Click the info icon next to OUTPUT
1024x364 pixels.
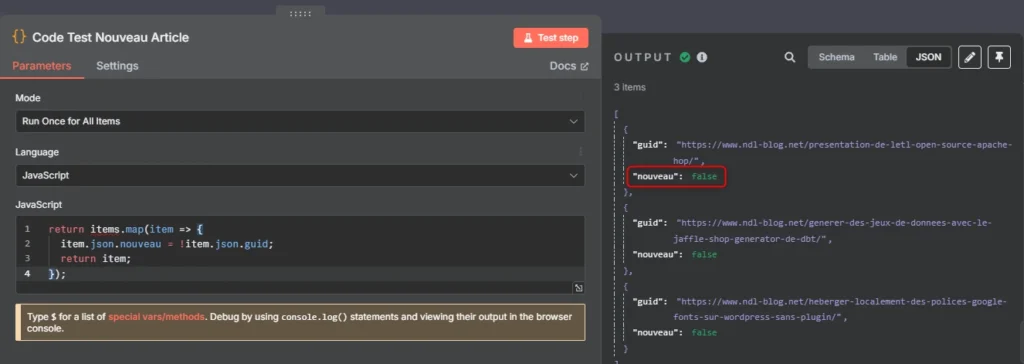(702, 58)
